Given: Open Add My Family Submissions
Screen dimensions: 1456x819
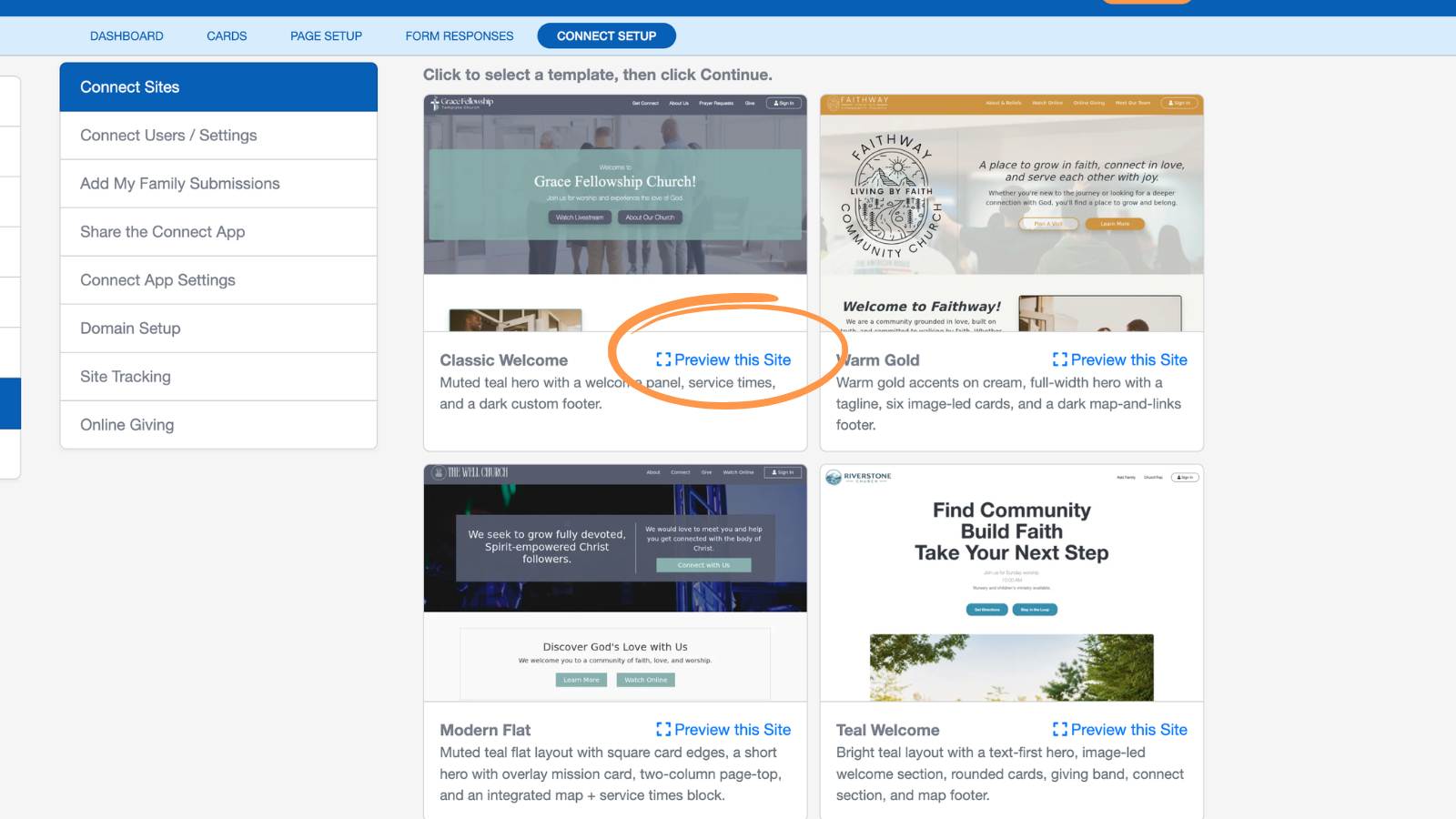Looking at the screenshot, I should point(218,184).
